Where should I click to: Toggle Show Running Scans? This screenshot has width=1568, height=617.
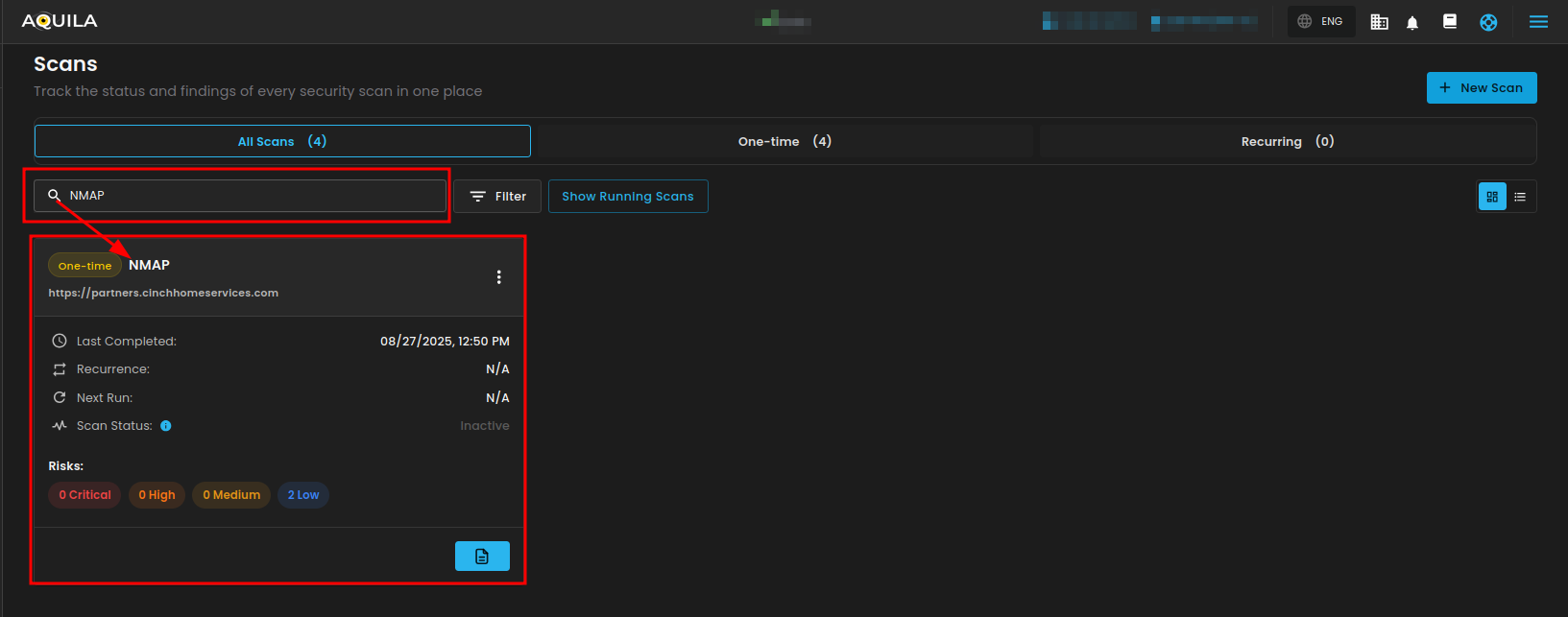pyautogui.click(x=628, y=197)
